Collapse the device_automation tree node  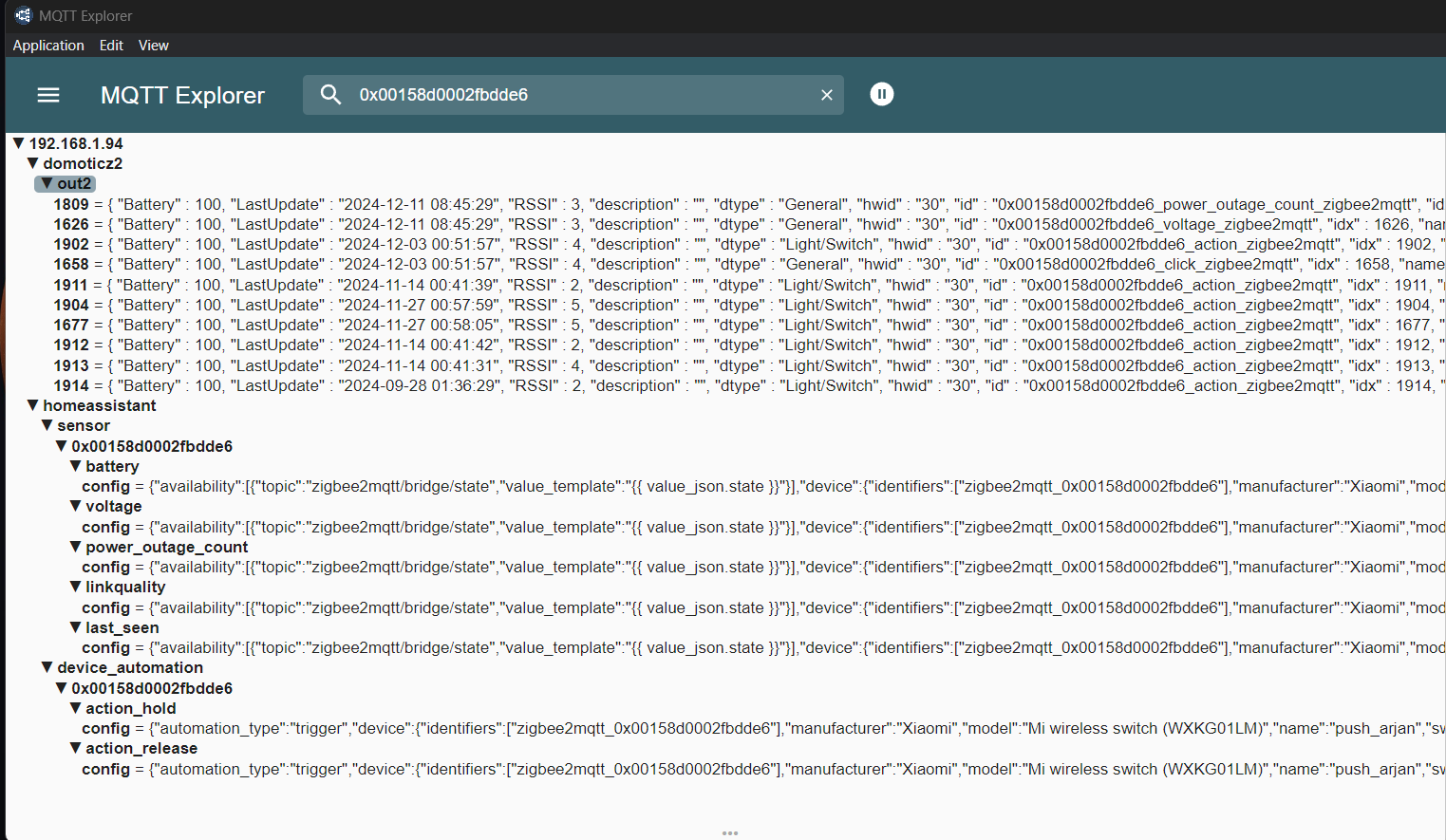(x=47, y=667)
